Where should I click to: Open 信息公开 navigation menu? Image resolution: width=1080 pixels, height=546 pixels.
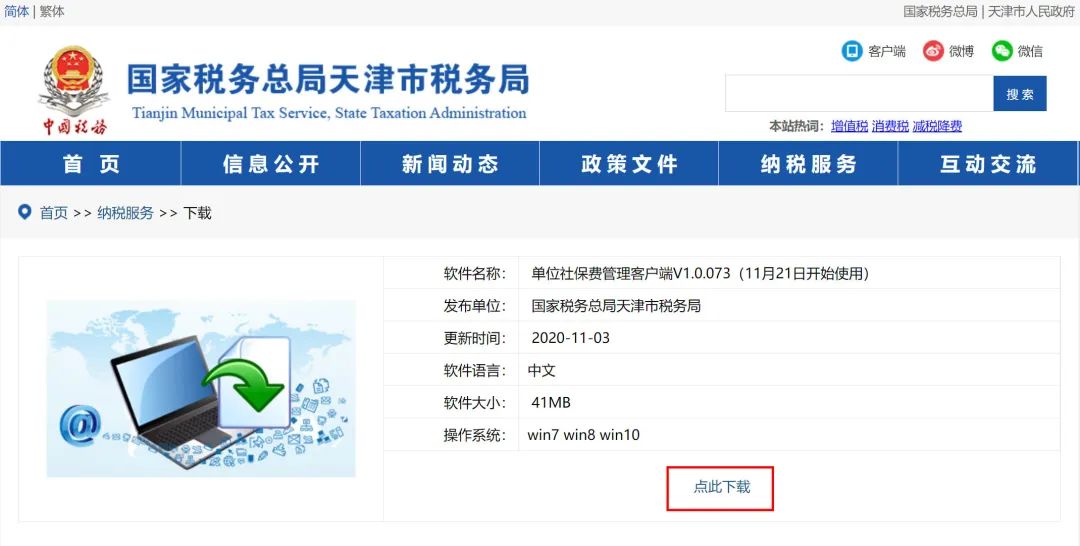pos(271,164)
